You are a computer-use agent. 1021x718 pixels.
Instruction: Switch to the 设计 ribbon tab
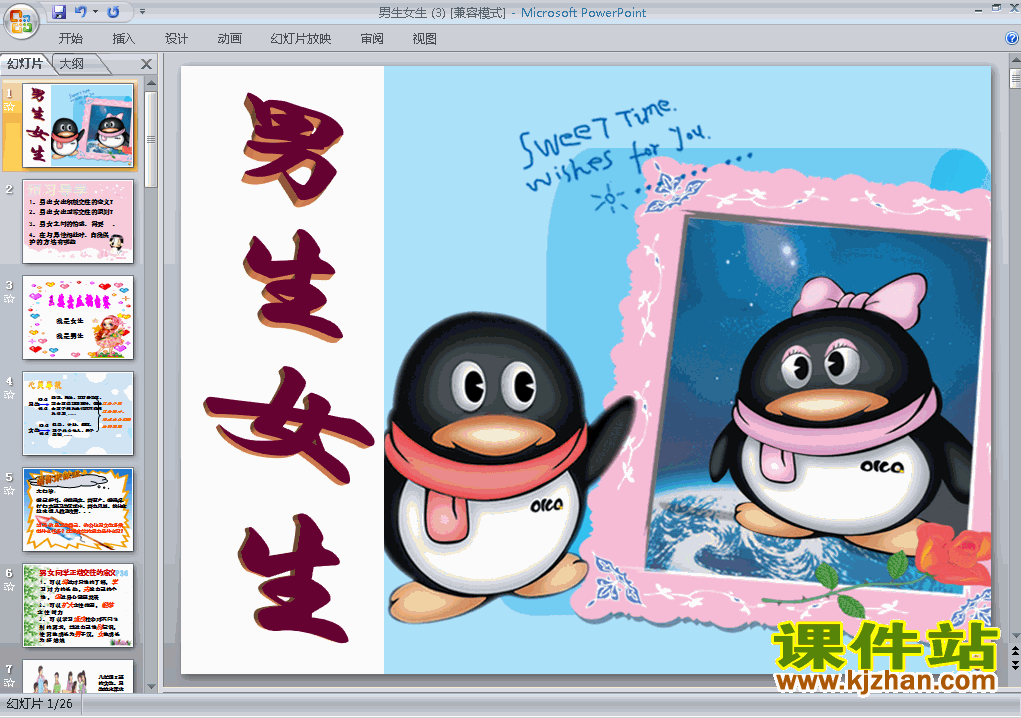176,38
